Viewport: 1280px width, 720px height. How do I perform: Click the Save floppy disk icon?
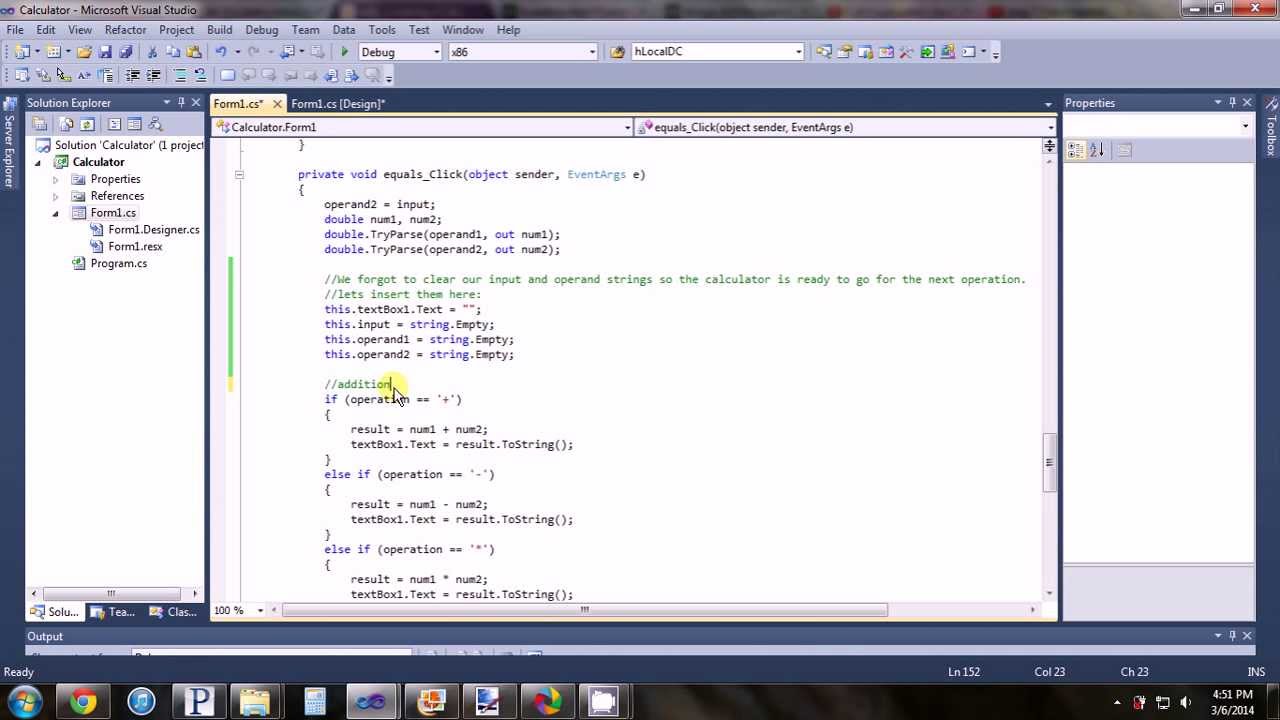pos(105,52)
